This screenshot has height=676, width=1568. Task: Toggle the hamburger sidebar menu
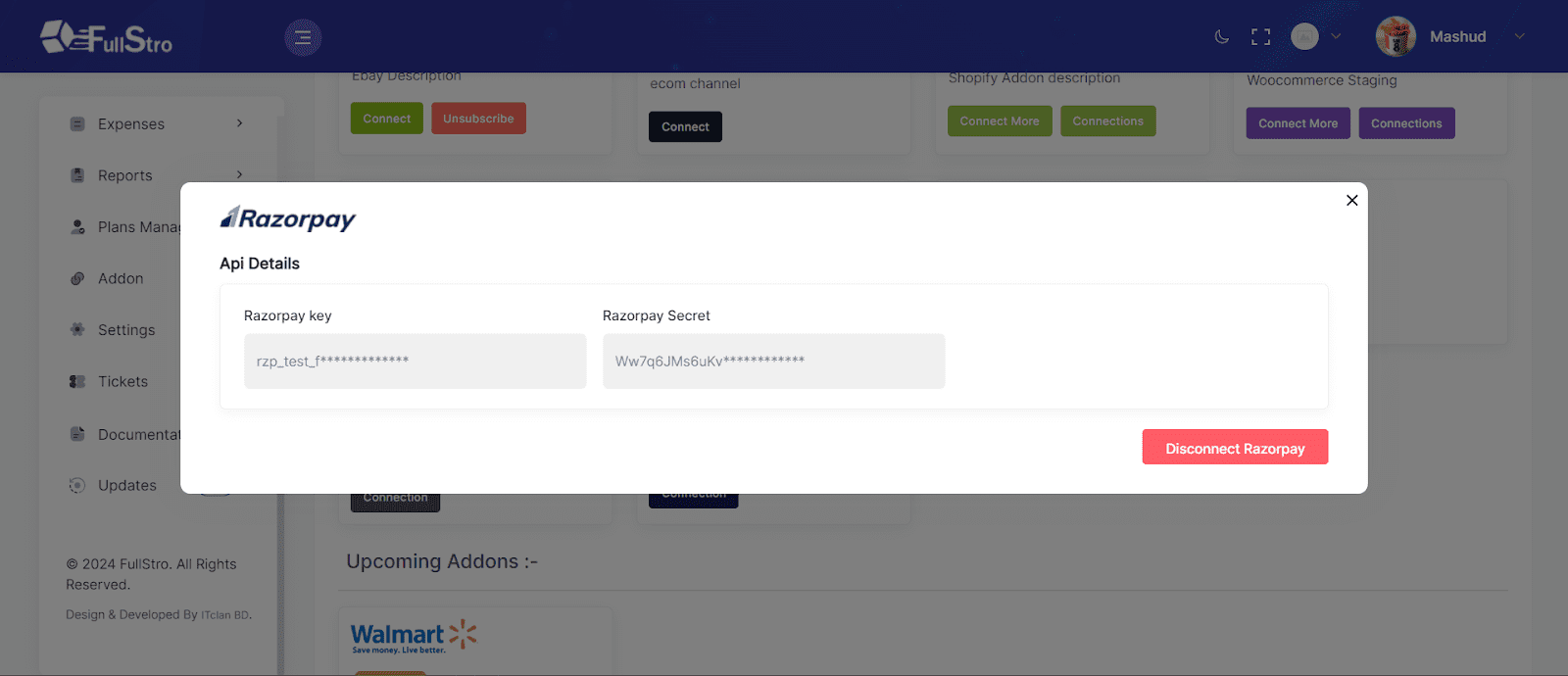(x=303, y=37)
